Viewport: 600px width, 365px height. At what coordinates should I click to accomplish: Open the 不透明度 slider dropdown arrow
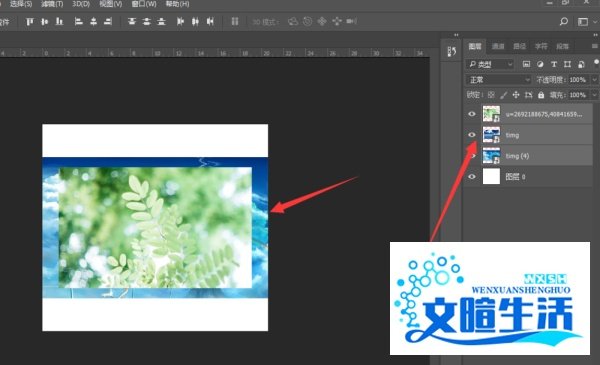point(594,80)
